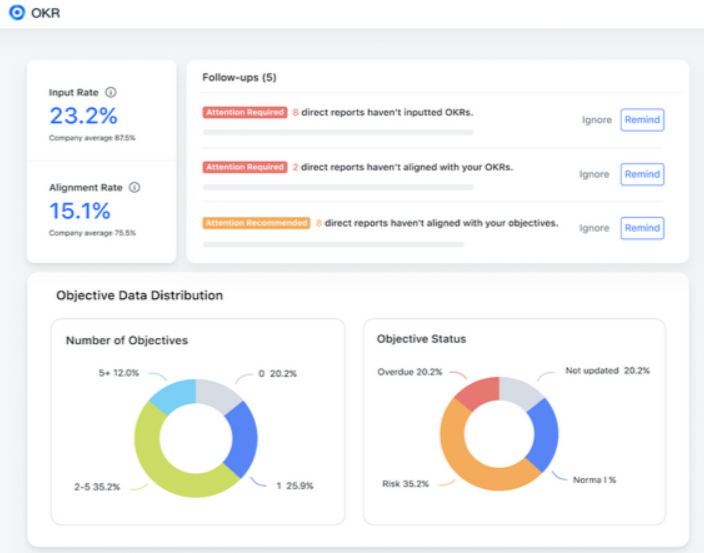The image size is (704, 553).
Task: Select the blue 1 objective donut segment
Action: [243, 440]
